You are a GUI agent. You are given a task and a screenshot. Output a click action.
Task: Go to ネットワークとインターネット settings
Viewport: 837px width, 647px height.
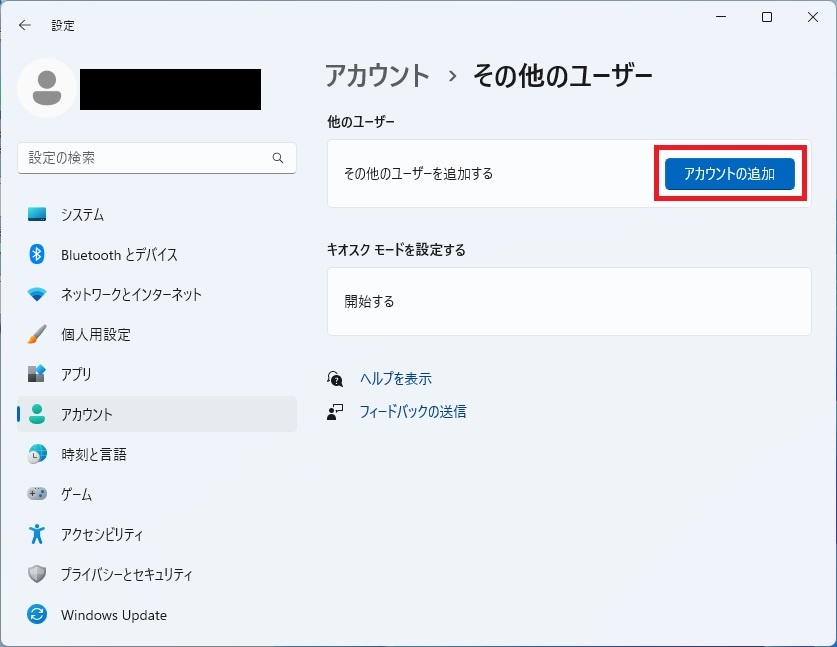(x=157, y=294)
